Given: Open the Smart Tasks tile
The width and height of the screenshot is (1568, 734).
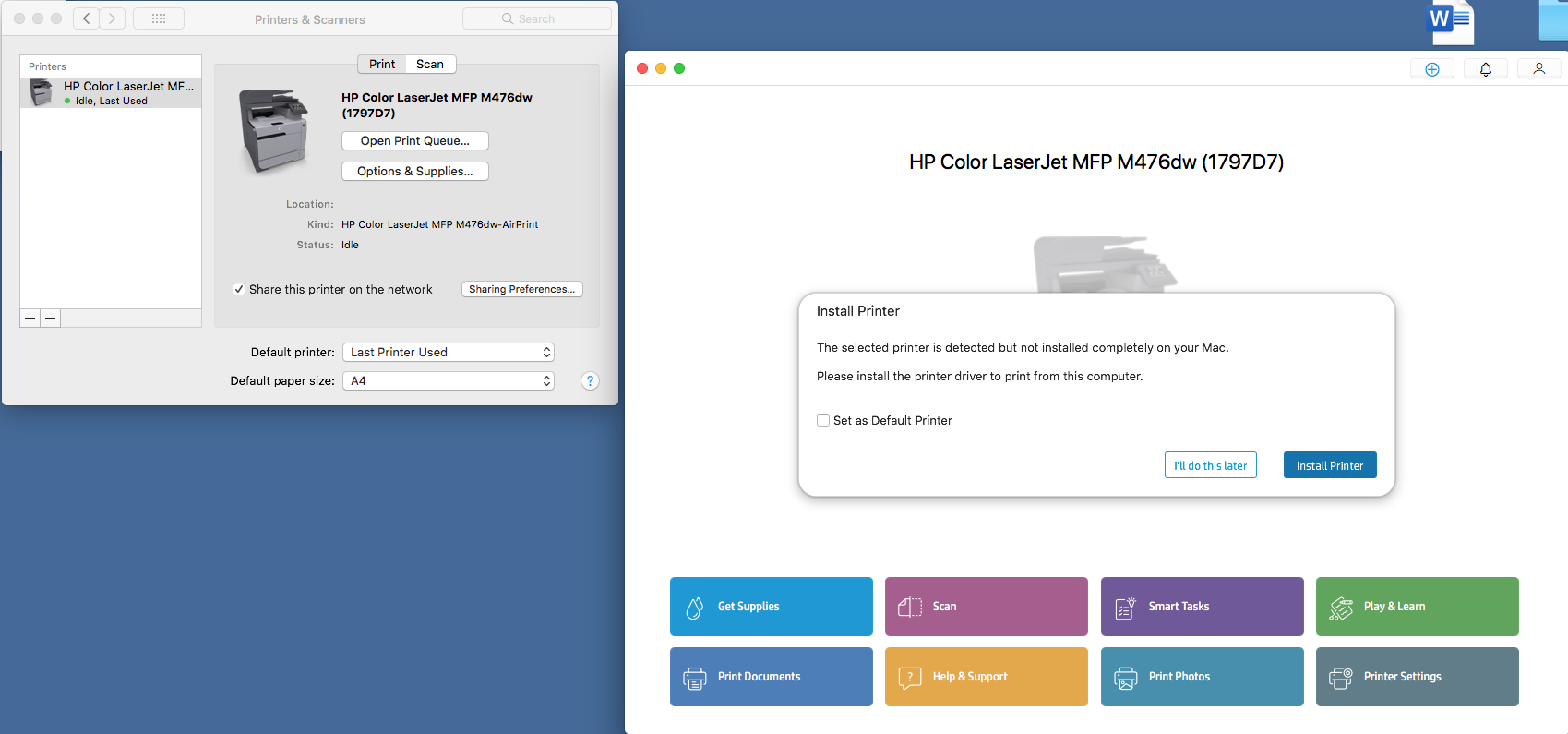Looking at the screenshot, I should [x=1203, y=607].
